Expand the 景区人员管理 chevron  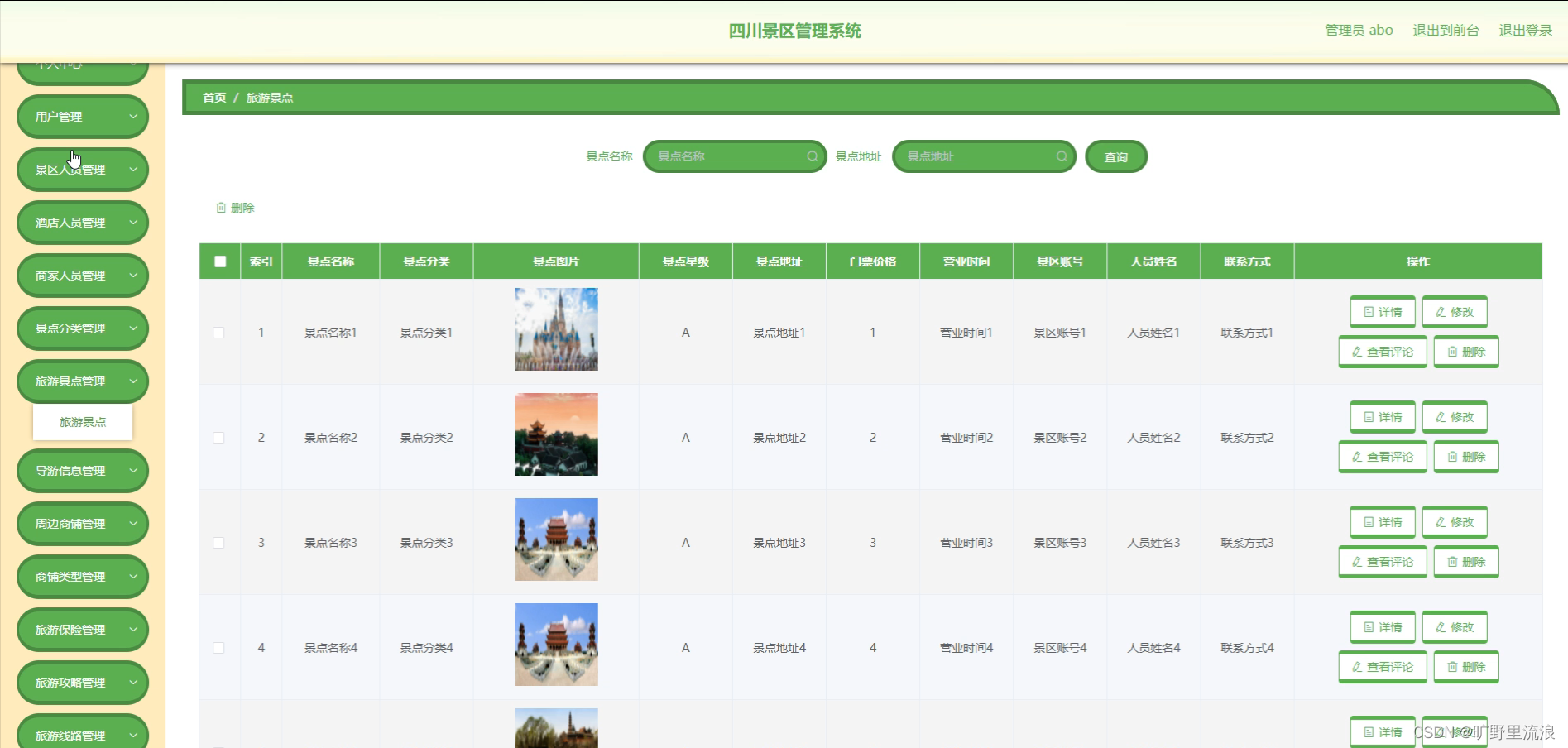coord(133,170)
